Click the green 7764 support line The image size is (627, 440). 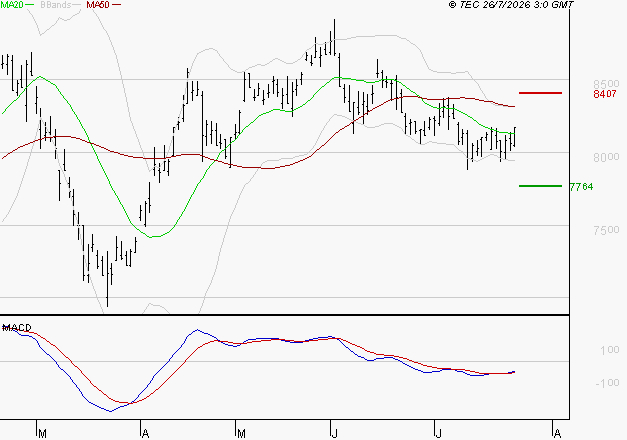tap(540, 186)
